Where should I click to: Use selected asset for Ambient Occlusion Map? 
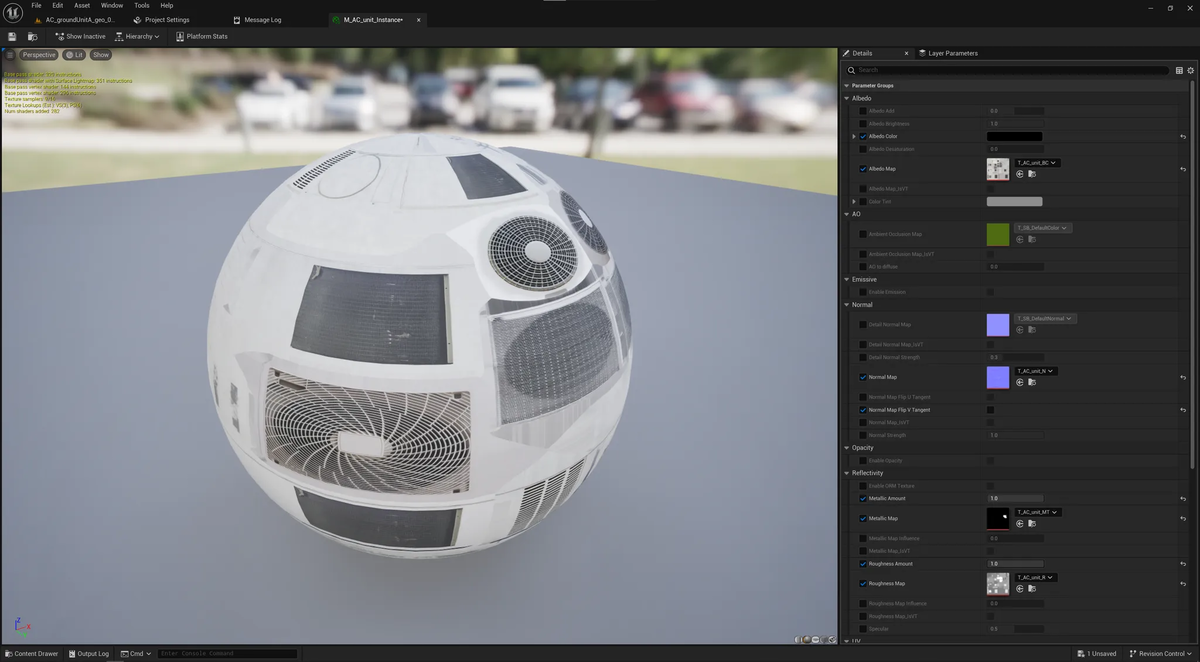pyautogui.click(x=1020, y=239)
